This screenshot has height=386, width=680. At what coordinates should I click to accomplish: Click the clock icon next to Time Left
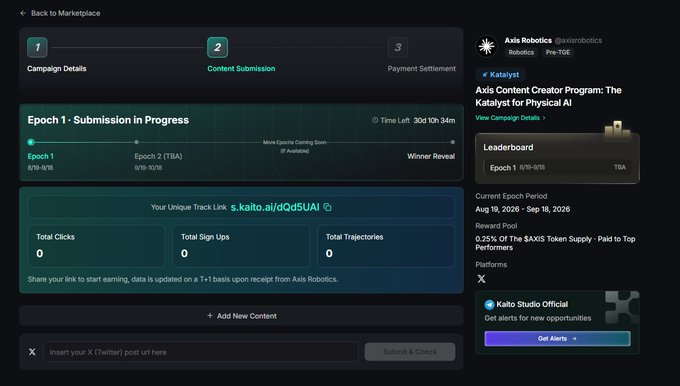(x=375, y=120)
